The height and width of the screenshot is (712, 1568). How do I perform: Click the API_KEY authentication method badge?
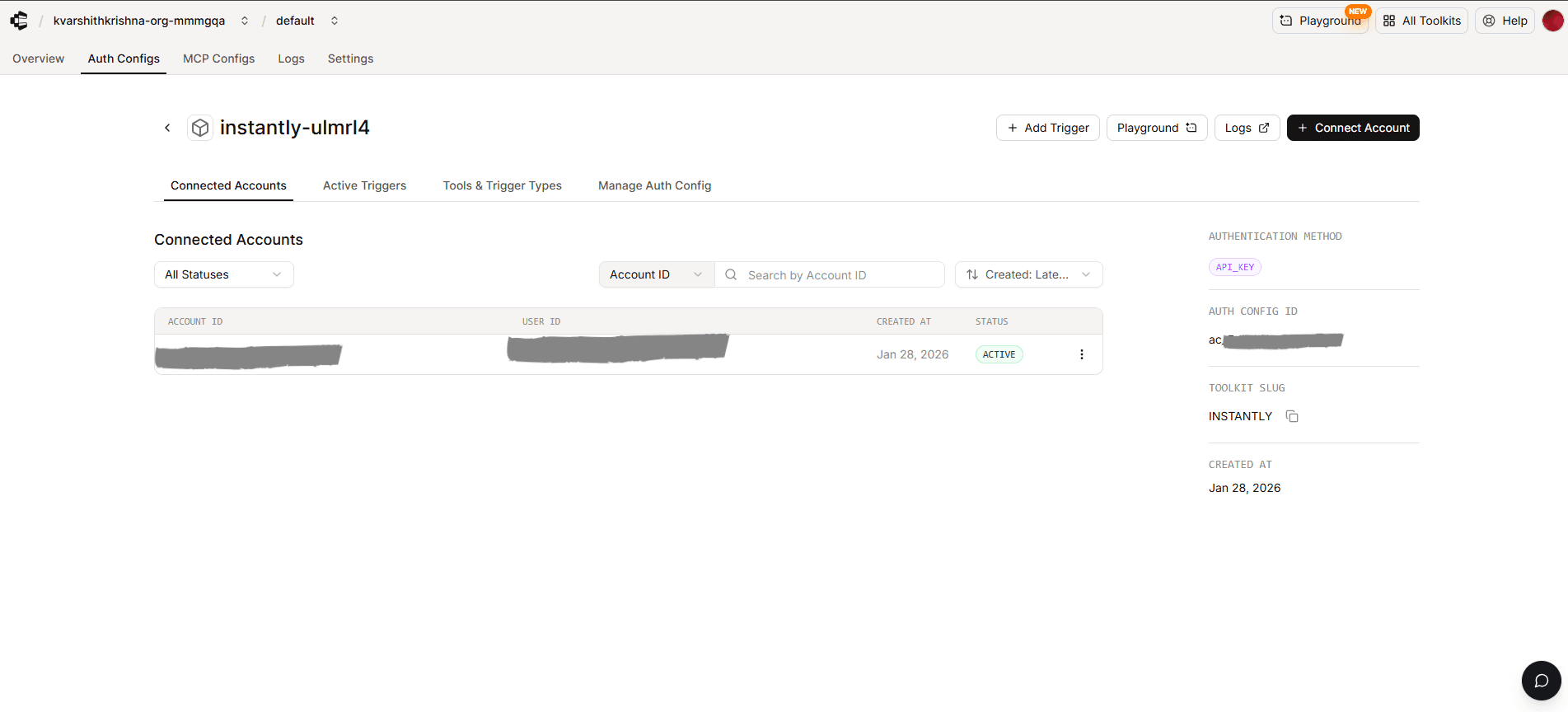click(x=1234, y=267)
